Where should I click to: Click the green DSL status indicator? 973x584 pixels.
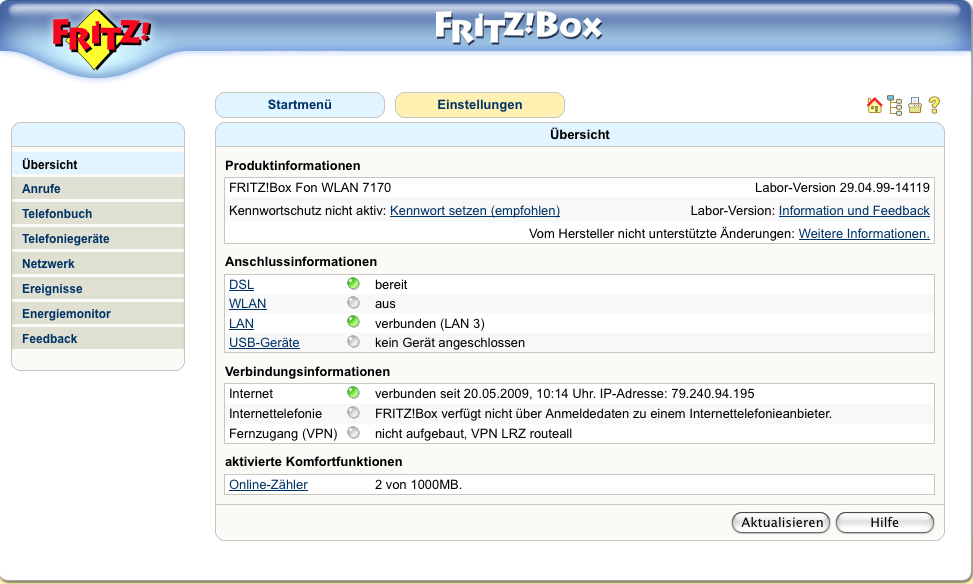[353, 284]
